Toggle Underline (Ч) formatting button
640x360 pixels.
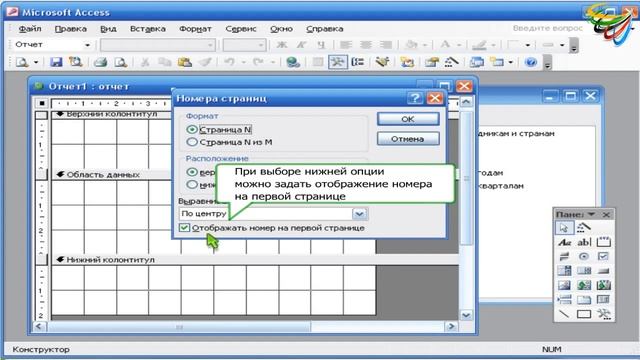coord(322,44)
